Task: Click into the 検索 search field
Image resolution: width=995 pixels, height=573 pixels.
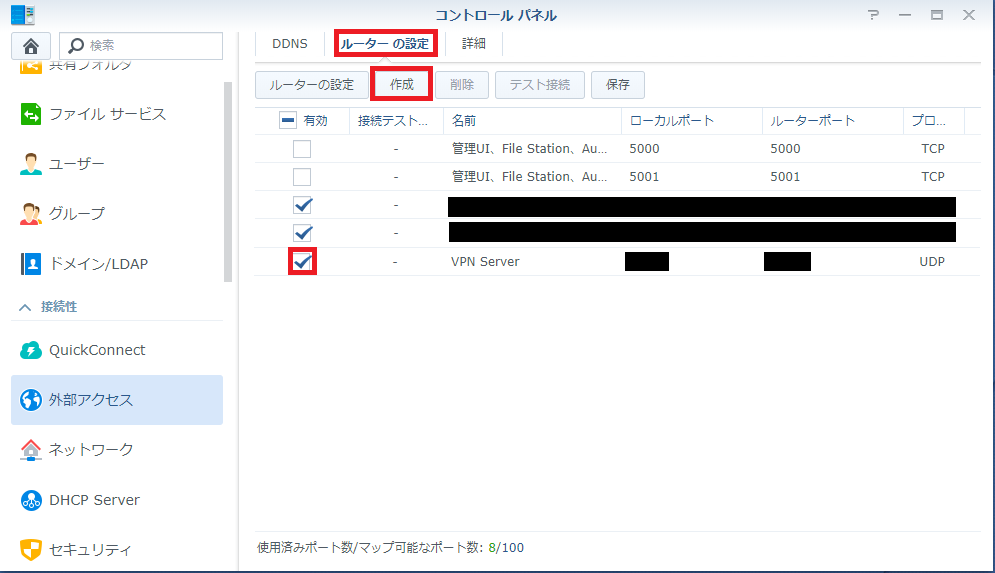Action: pyautogui.click(x=141, y=46)
